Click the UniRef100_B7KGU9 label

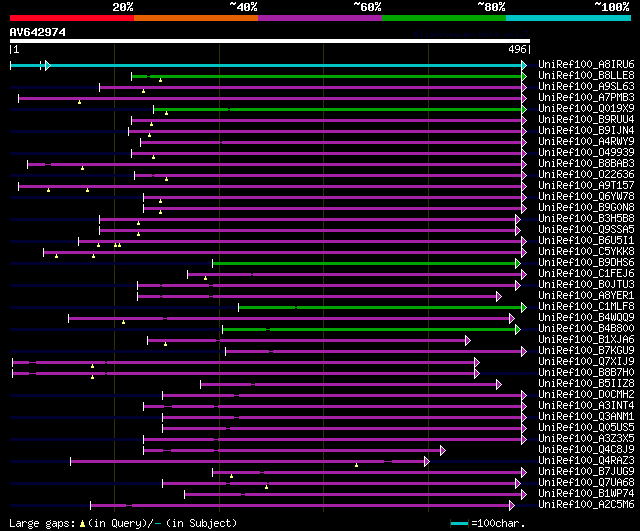(x=586, y=351)
